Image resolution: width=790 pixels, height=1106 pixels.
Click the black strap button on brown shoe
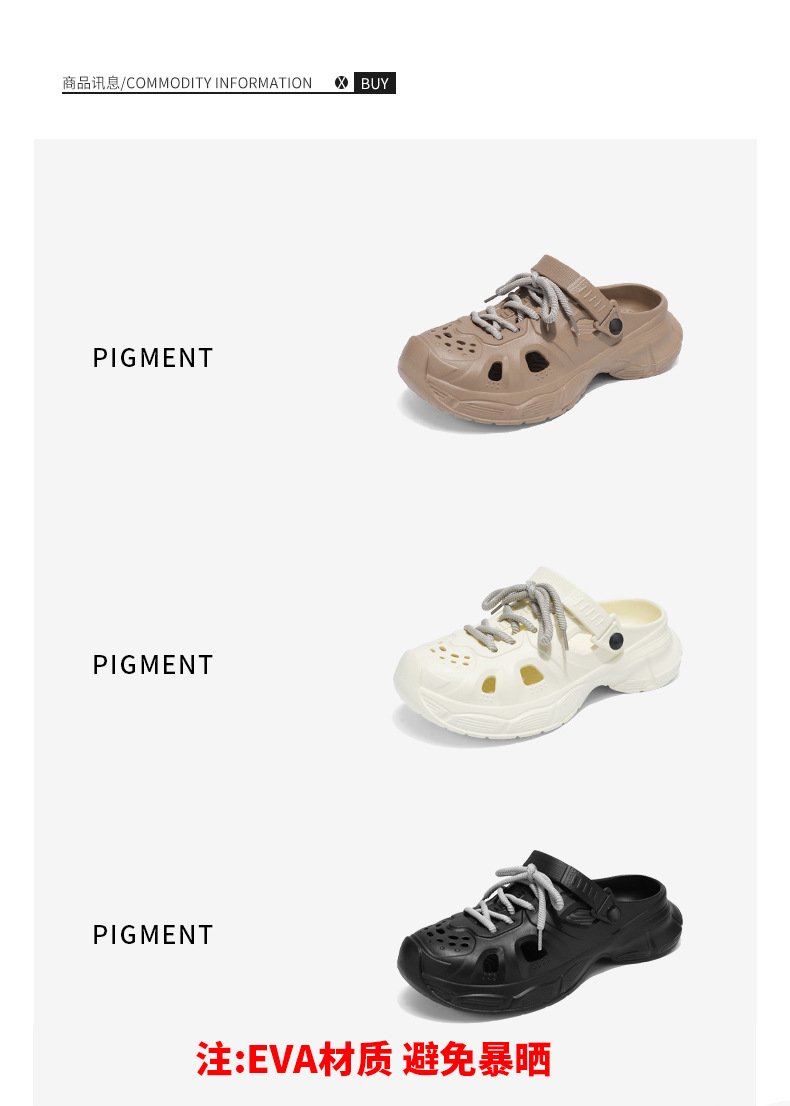point(615,326)
